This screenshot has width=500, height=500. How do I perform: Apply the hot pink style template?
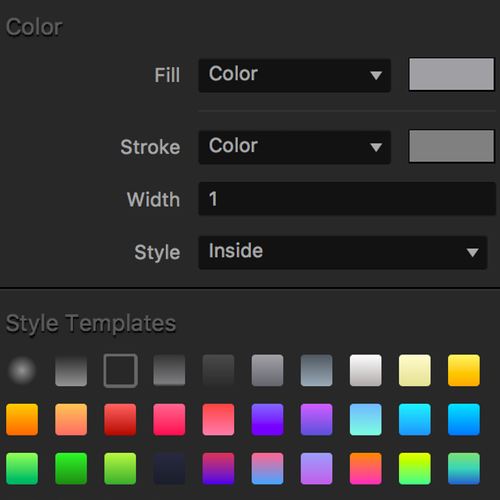tap(169, 419)
